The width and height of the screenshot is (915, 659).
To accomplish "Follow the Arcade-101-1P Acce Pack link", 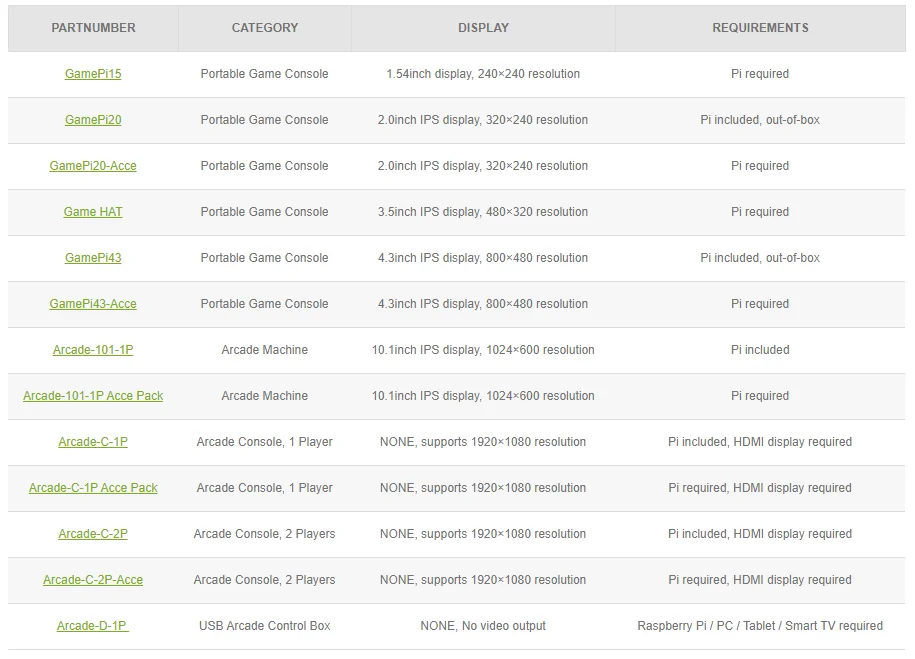I will click(x=93, y=396).
